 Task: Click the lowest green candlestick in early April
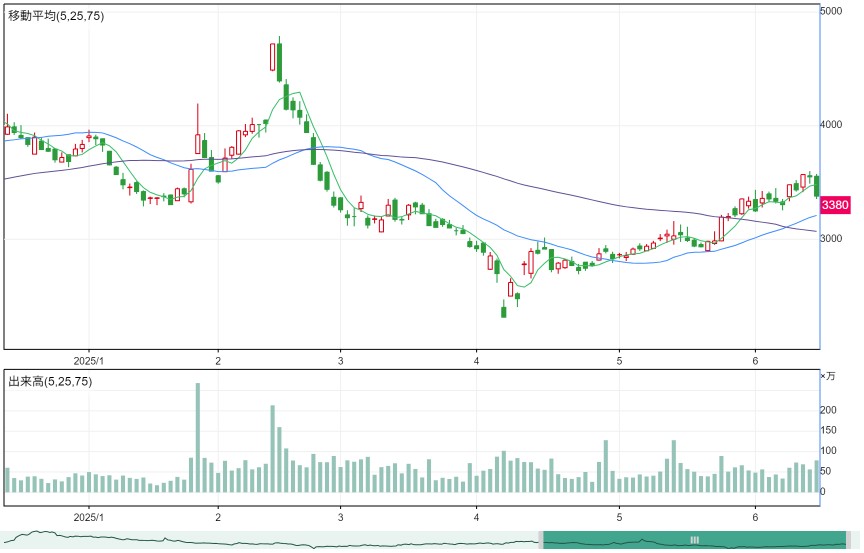tap(504, 310)
